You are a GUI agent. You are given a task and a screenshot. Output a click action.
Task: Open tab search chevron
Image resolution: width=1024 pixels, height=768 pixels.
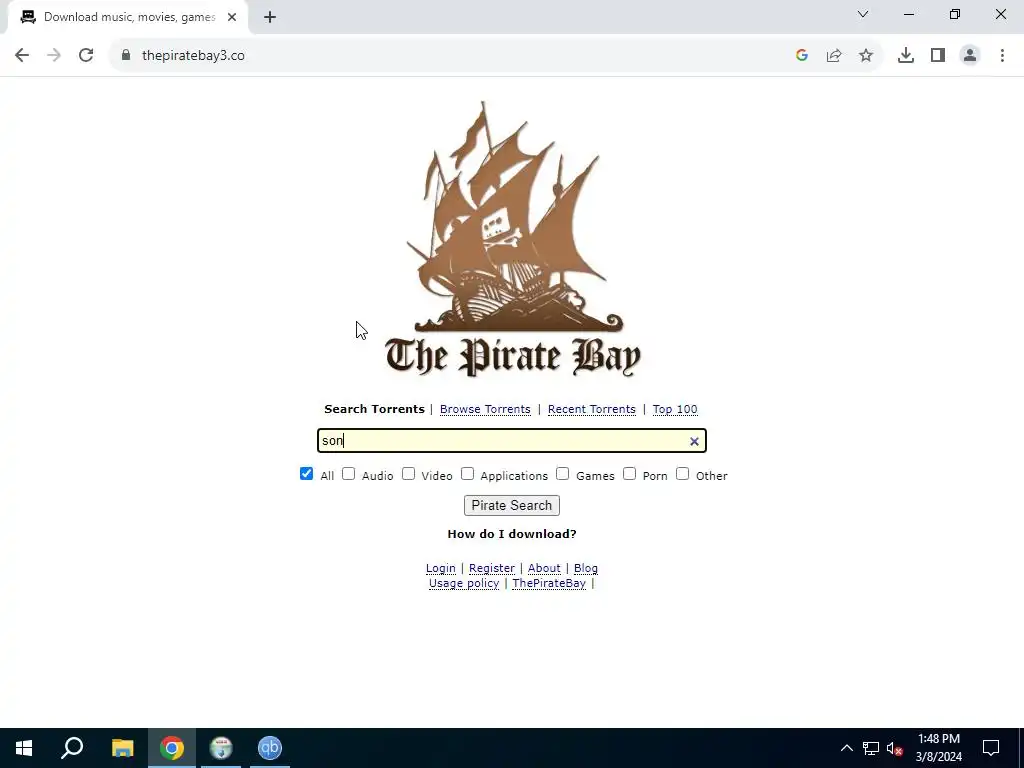click(x=863, y=14)
